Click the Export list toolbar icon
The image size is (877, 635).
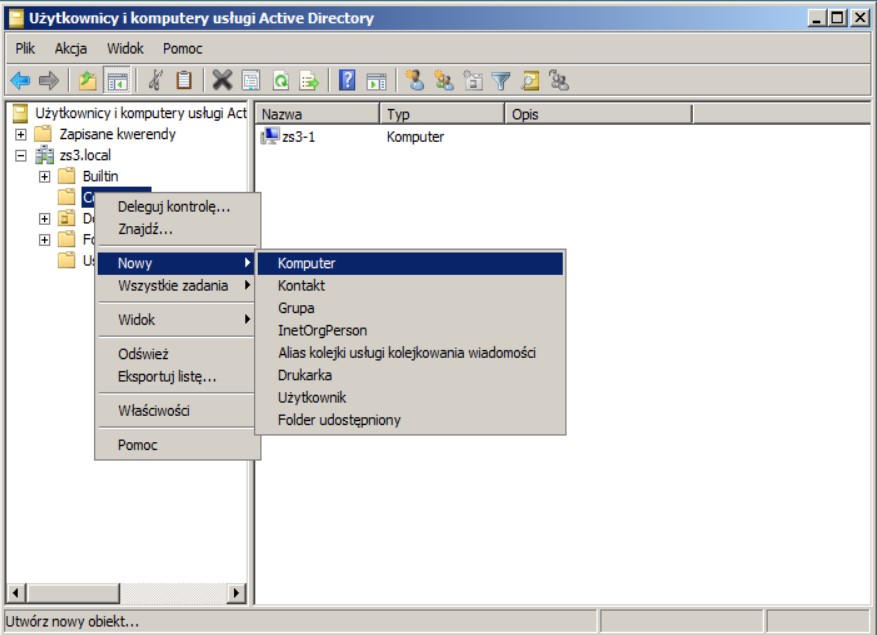310,81
